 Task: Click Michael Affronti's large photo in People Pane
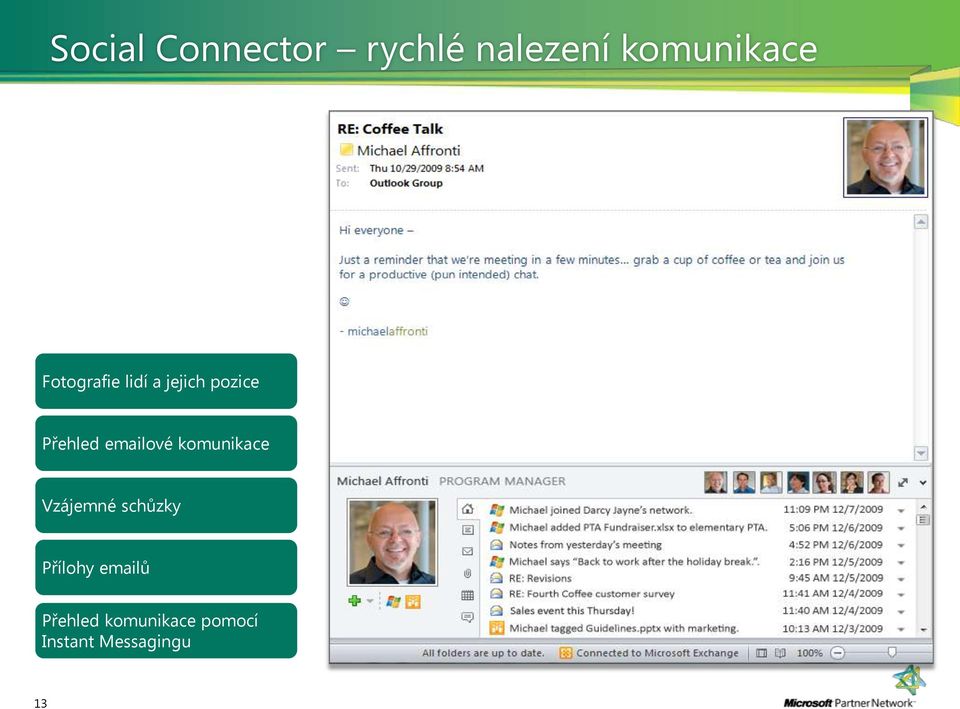point(392,542)
